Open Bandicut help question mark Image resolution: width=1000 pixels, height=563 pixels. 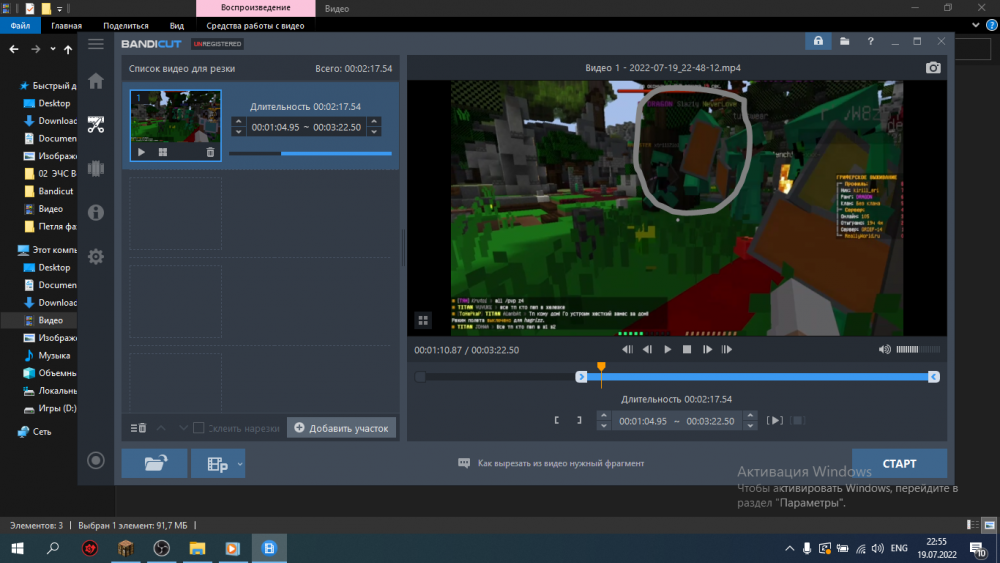[x=871, y=41]
